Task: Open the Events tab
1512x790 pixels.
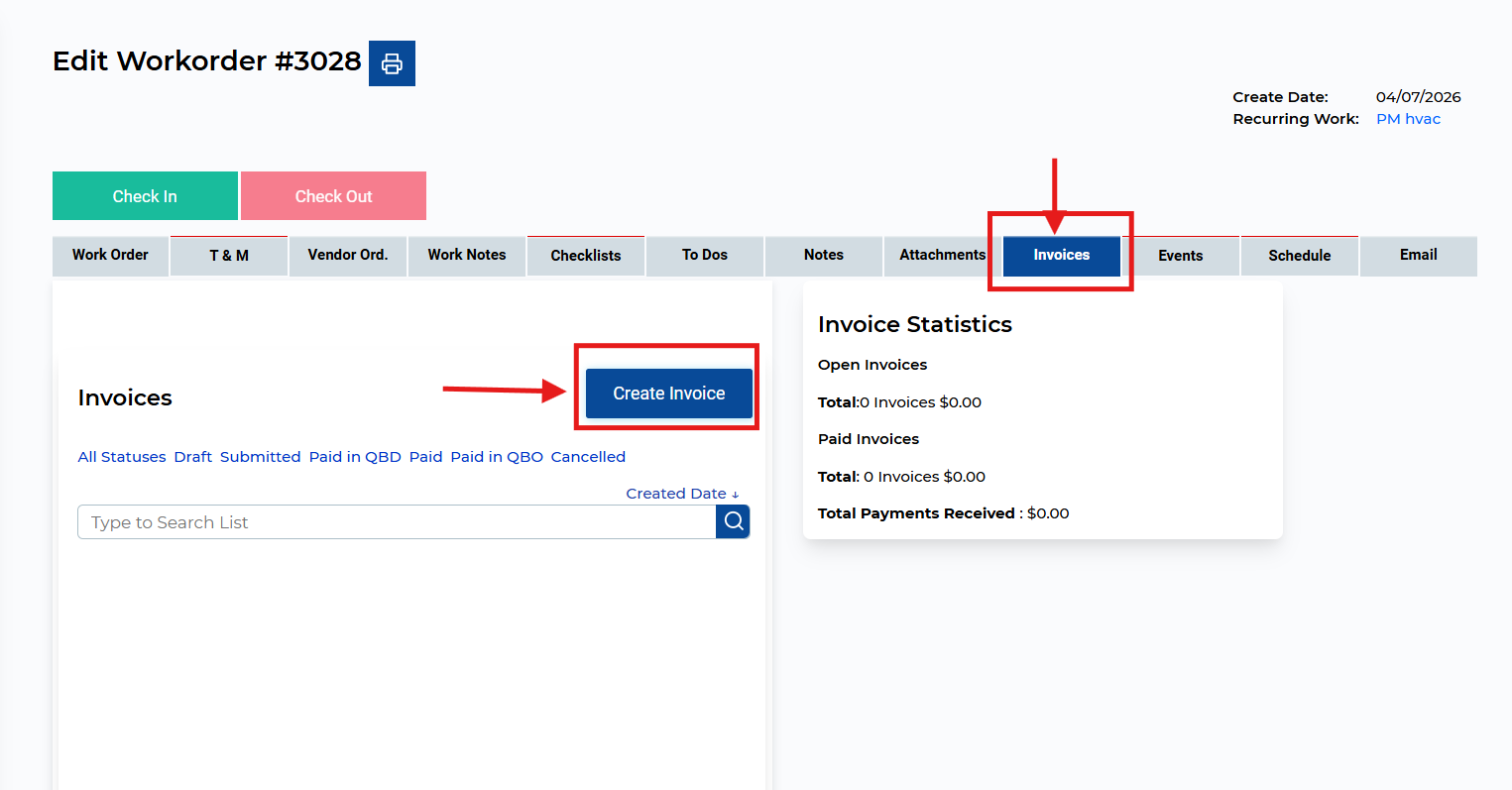Action: point(1181,256)
